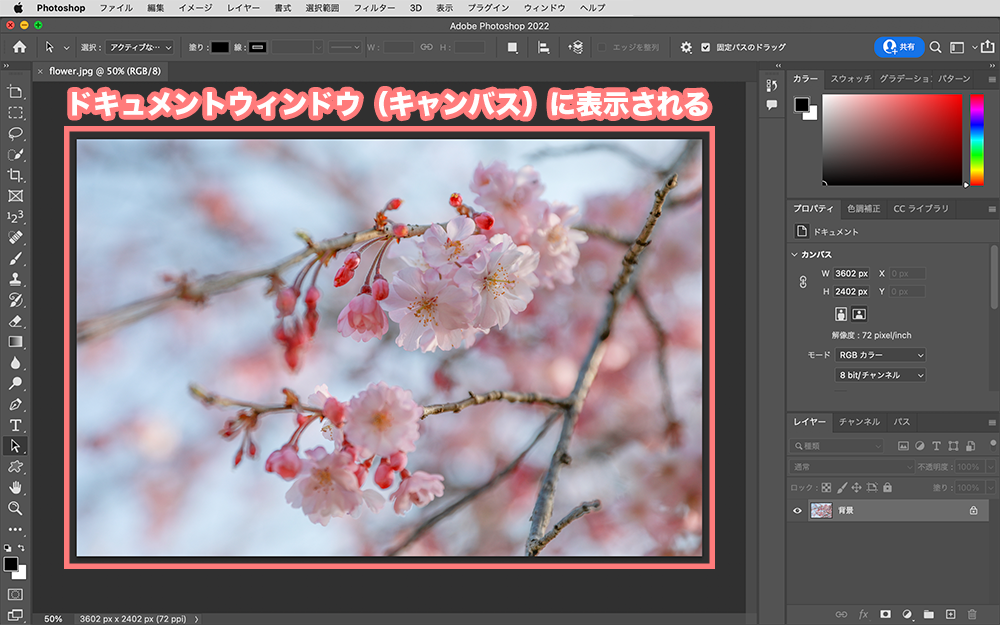Switch to the スウォッチ tab
This screenshot has height=625, width=1000.
pos(851,78)
